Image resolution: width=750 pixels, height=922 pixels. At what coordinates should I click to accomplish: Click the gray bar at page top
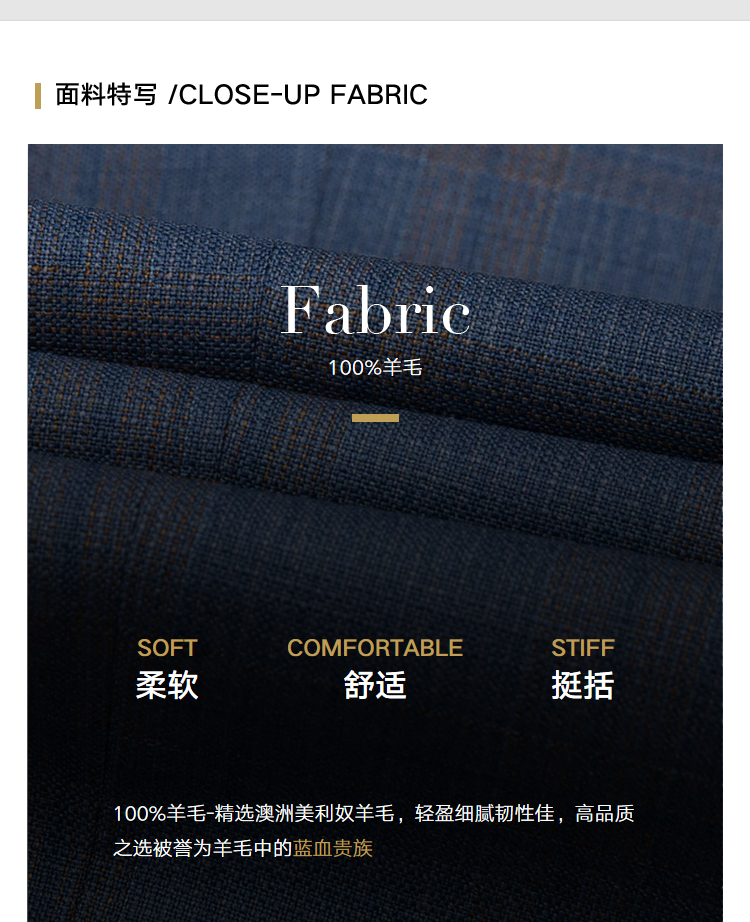375,10
